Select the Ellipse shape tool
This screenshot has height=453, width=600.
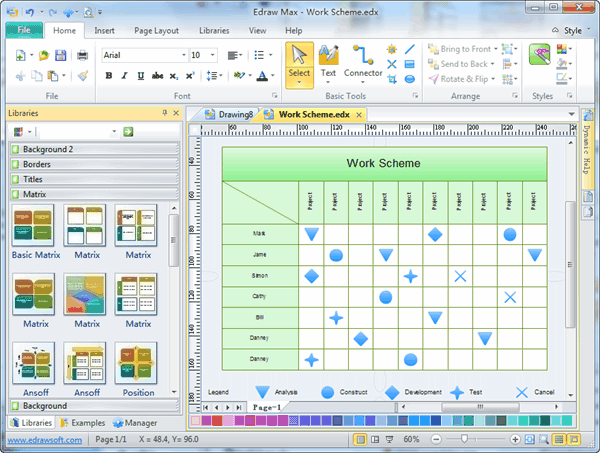click(x=409, y=79)
